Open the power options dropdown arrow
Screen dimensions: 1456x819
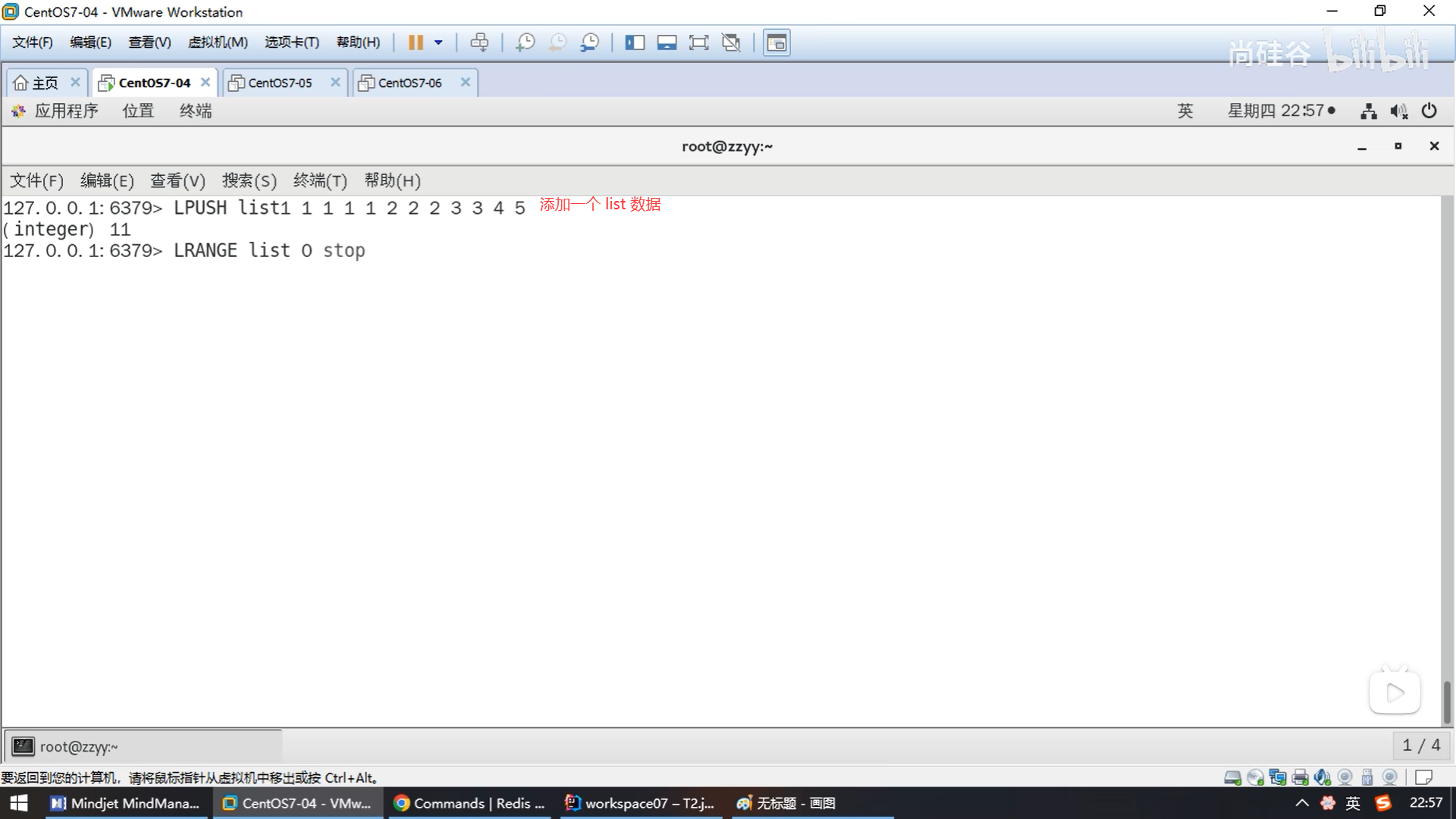click(438, 42)
